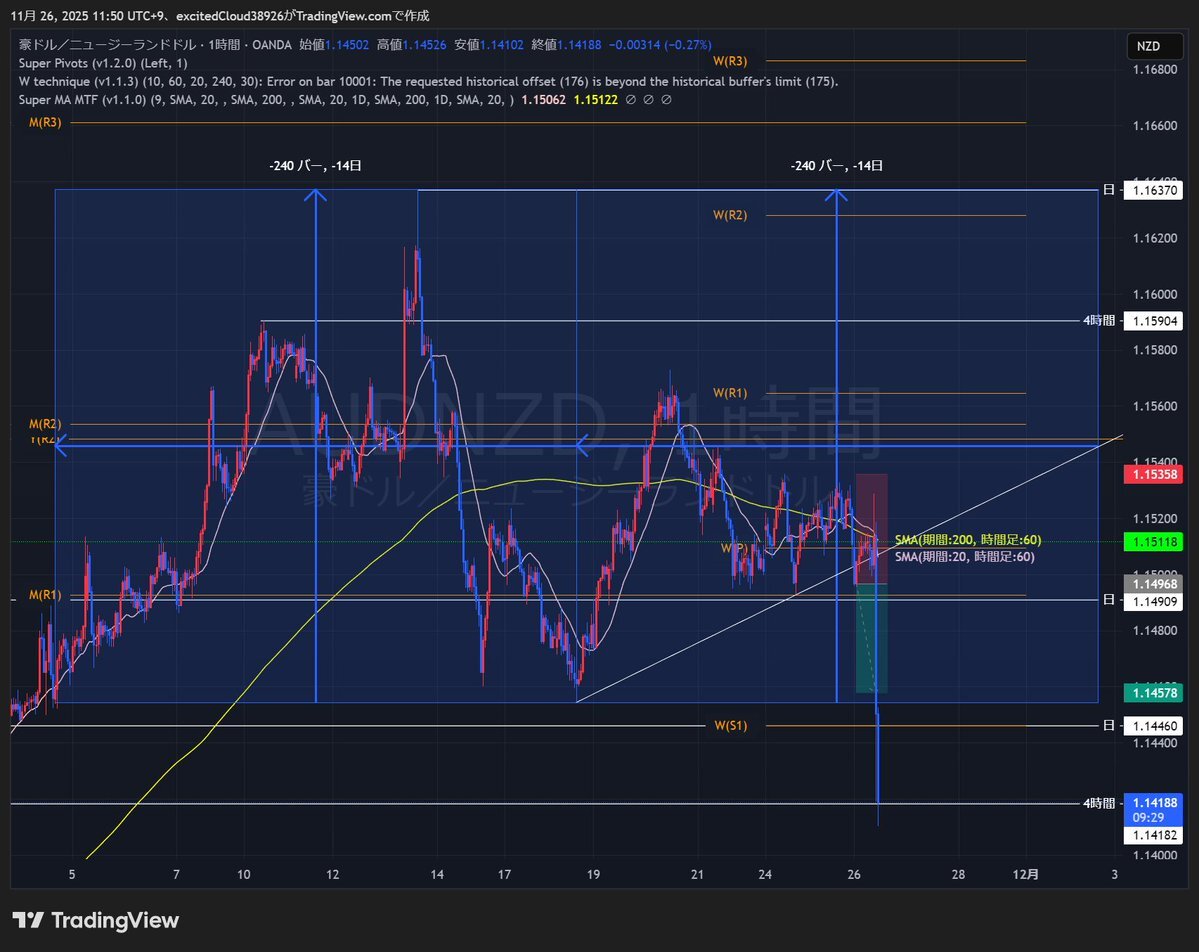Click the 21 date on time axis

697,874
